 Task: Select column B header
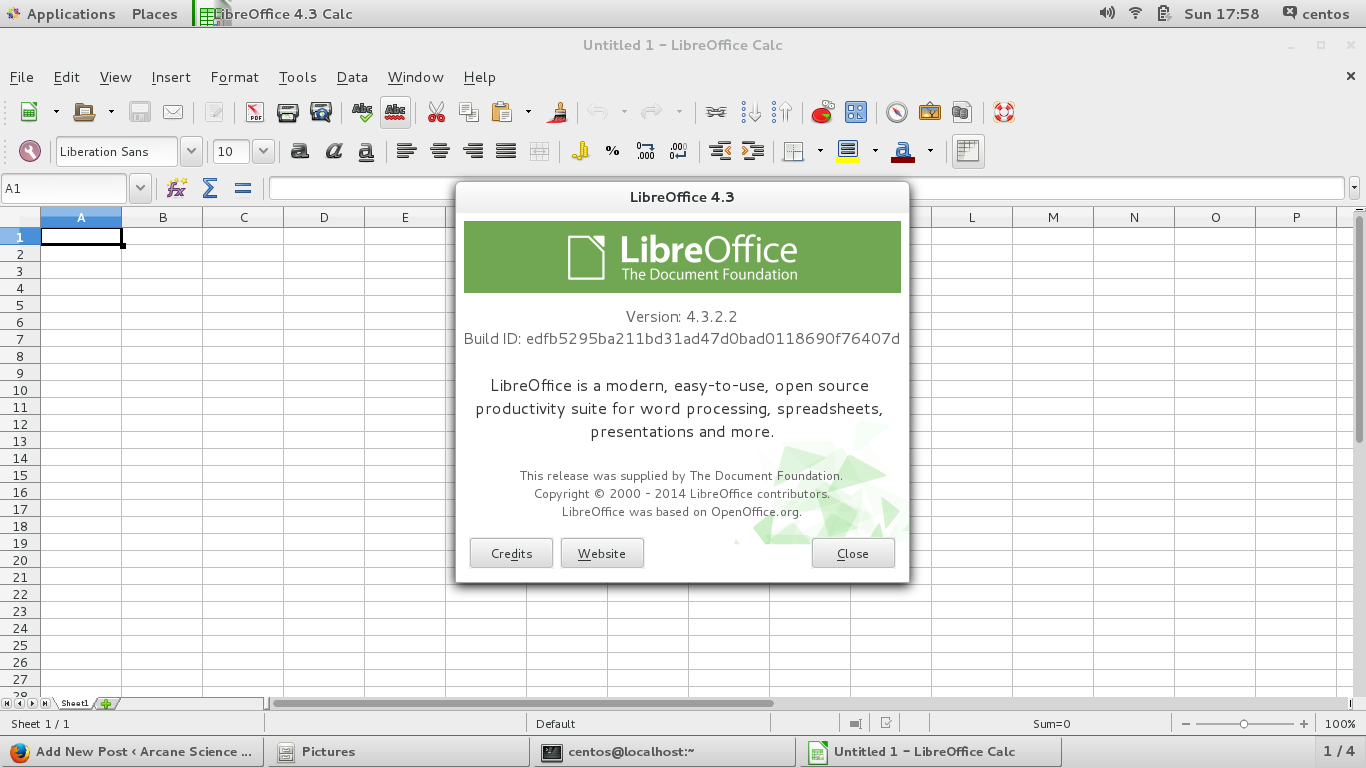[162, 217]
